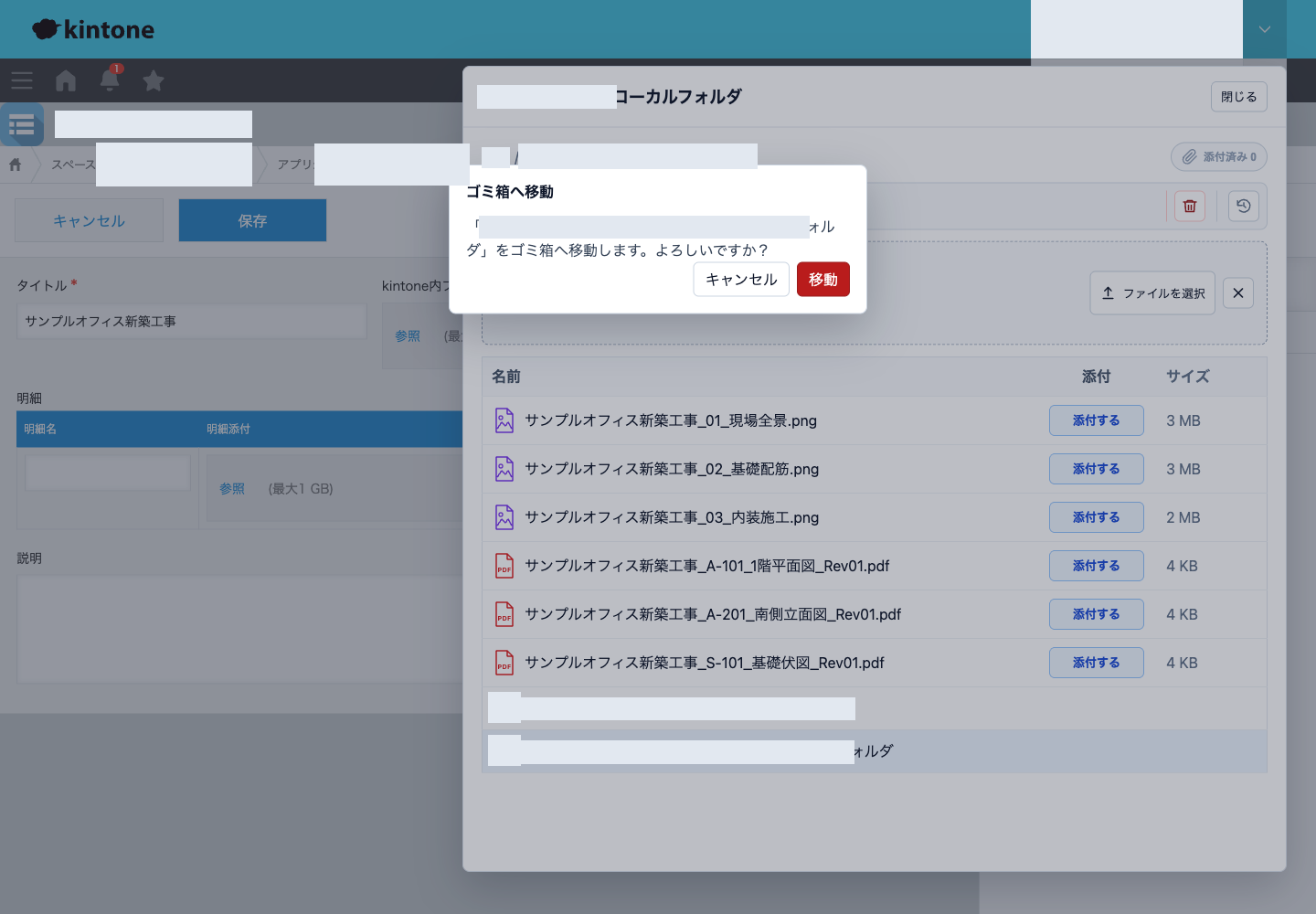Click the red trash can icon
The image size is (1316, 914).
coord(1190,206)
